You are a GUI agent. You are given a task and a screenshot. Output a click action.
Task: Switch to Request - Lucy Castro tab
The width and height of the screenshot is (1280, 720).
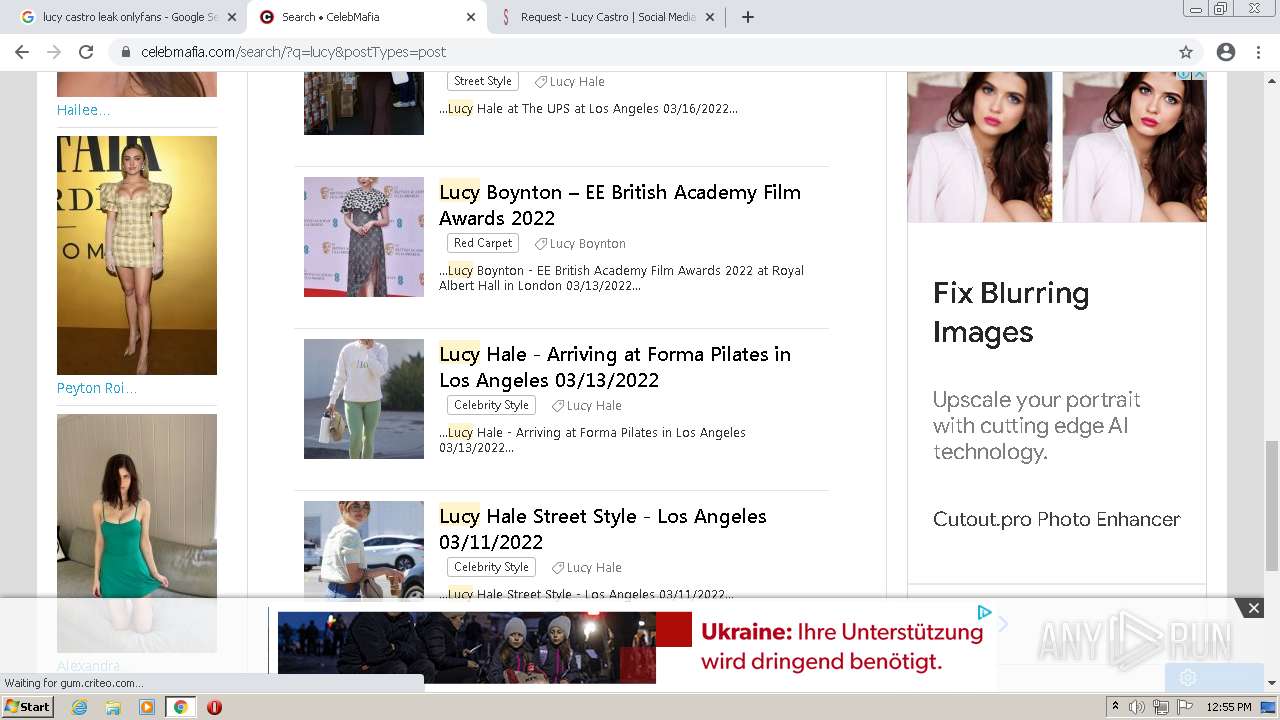608,17
